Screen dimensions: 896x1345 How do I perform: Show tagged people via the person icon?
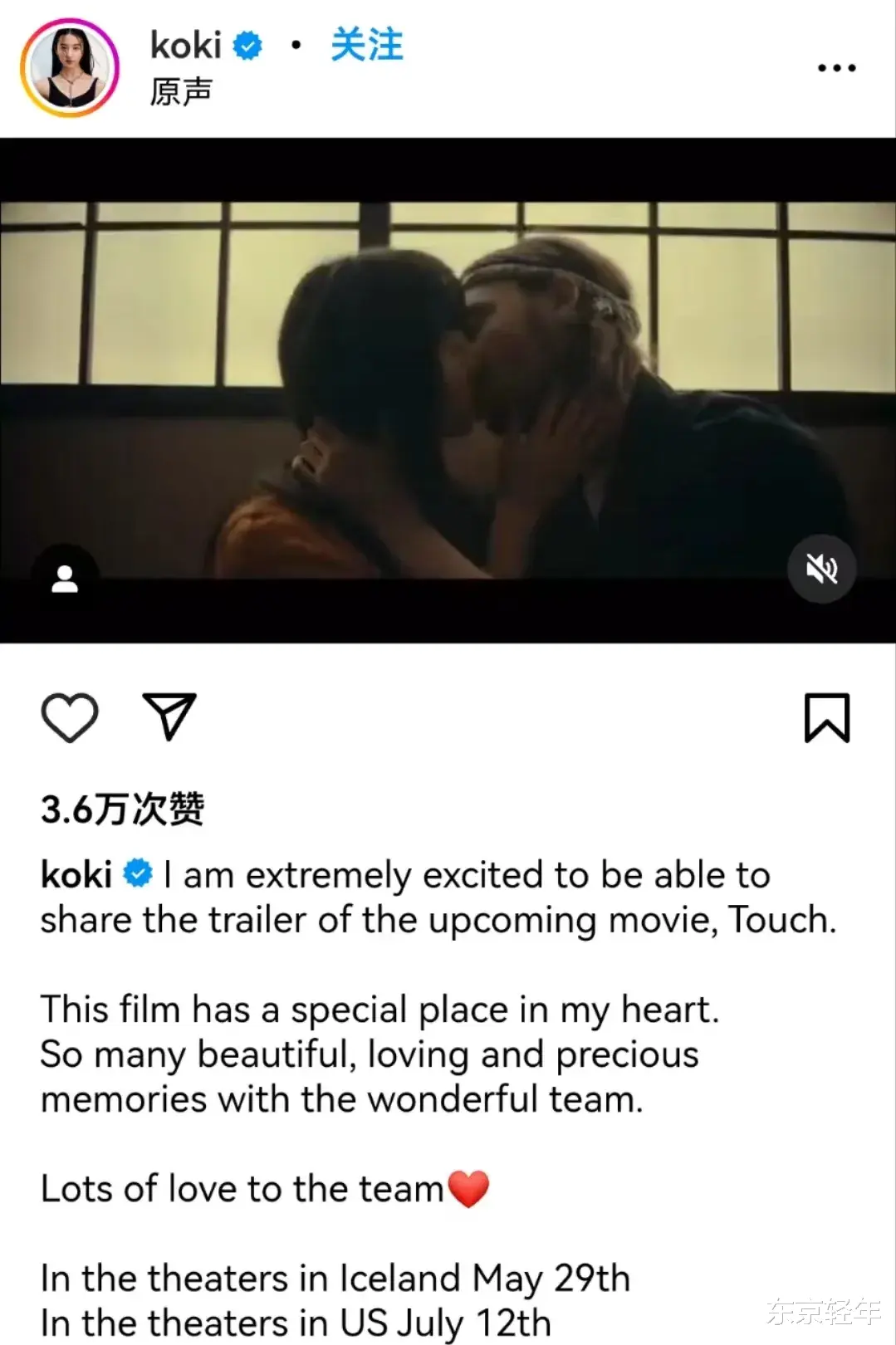(65, 579)
